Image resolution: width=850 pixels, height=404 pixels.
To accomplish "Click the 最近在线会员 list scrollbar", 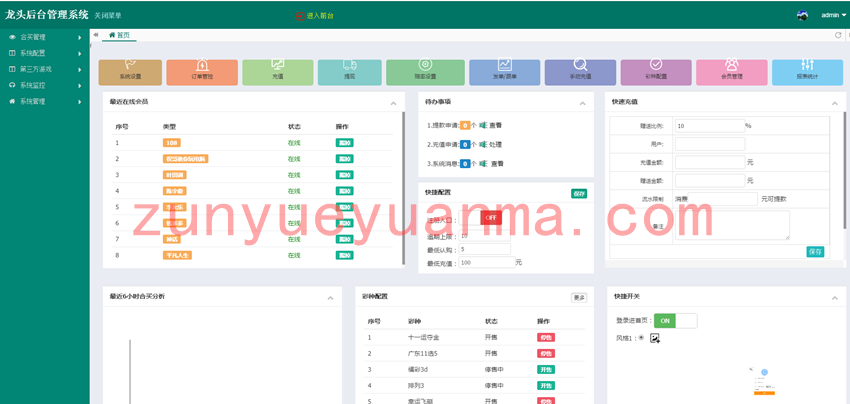I will tap(403, 187).
